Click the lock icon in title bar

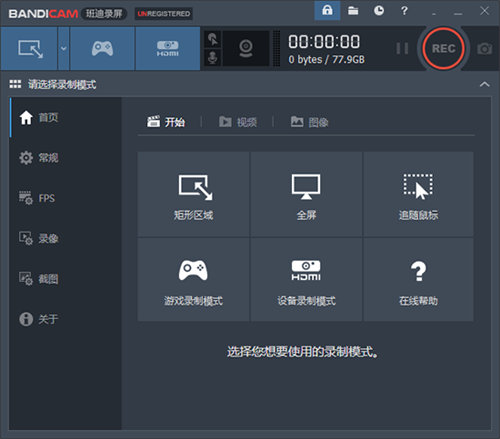coord(327,11)
